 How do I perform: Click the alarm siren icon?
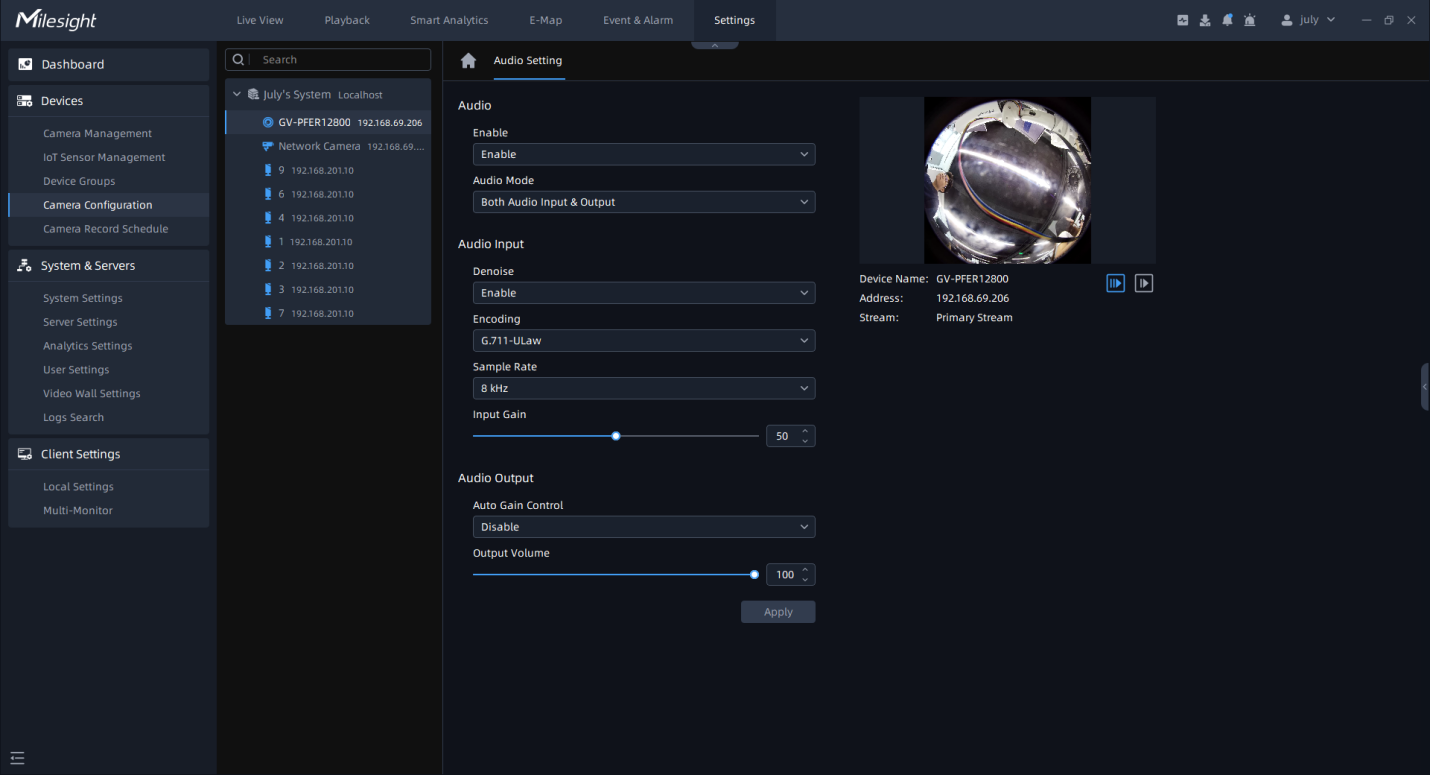pos(1250,20)
